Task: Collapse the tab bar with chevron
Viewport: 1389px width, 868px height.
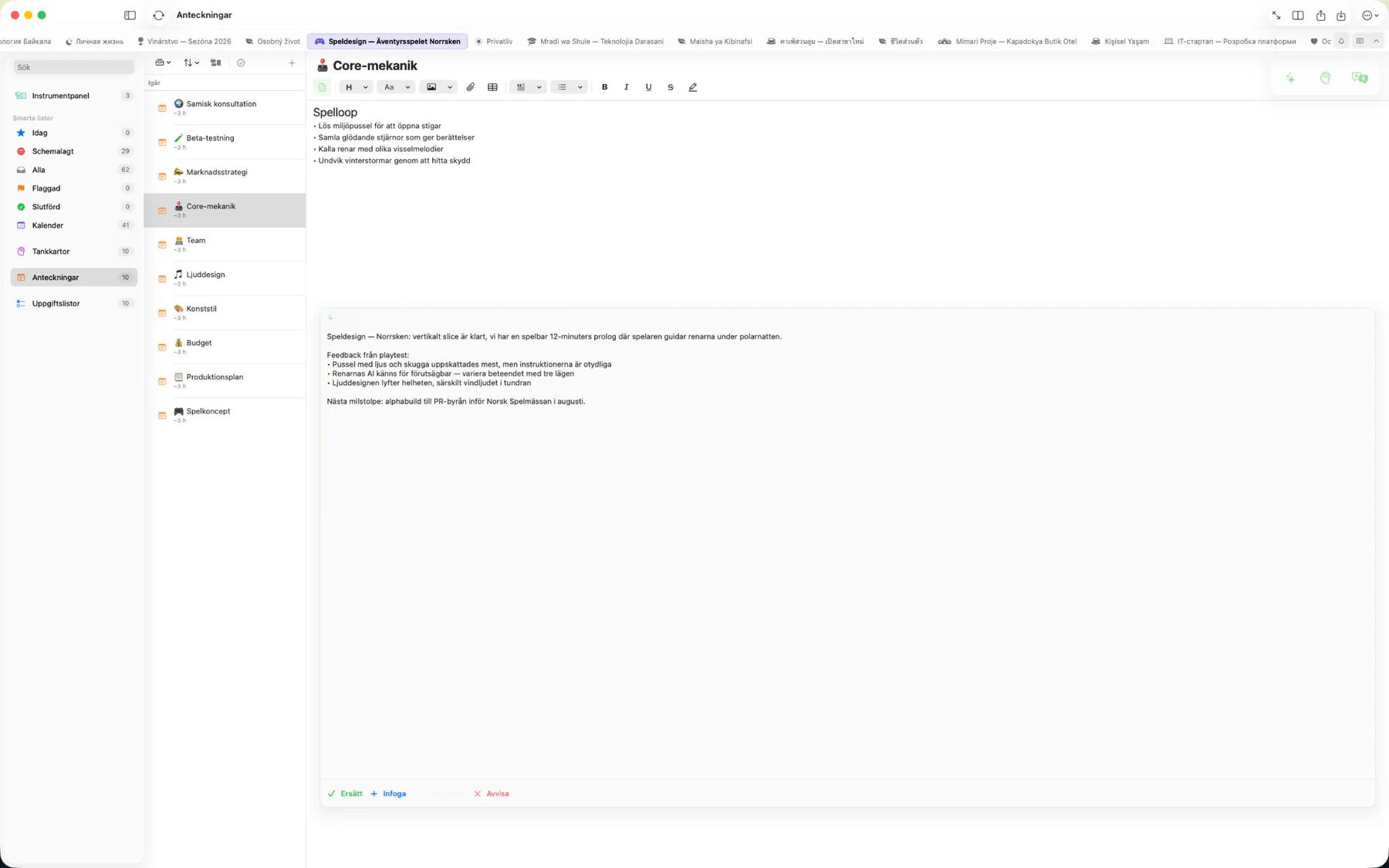Action: coord(1376,42)
